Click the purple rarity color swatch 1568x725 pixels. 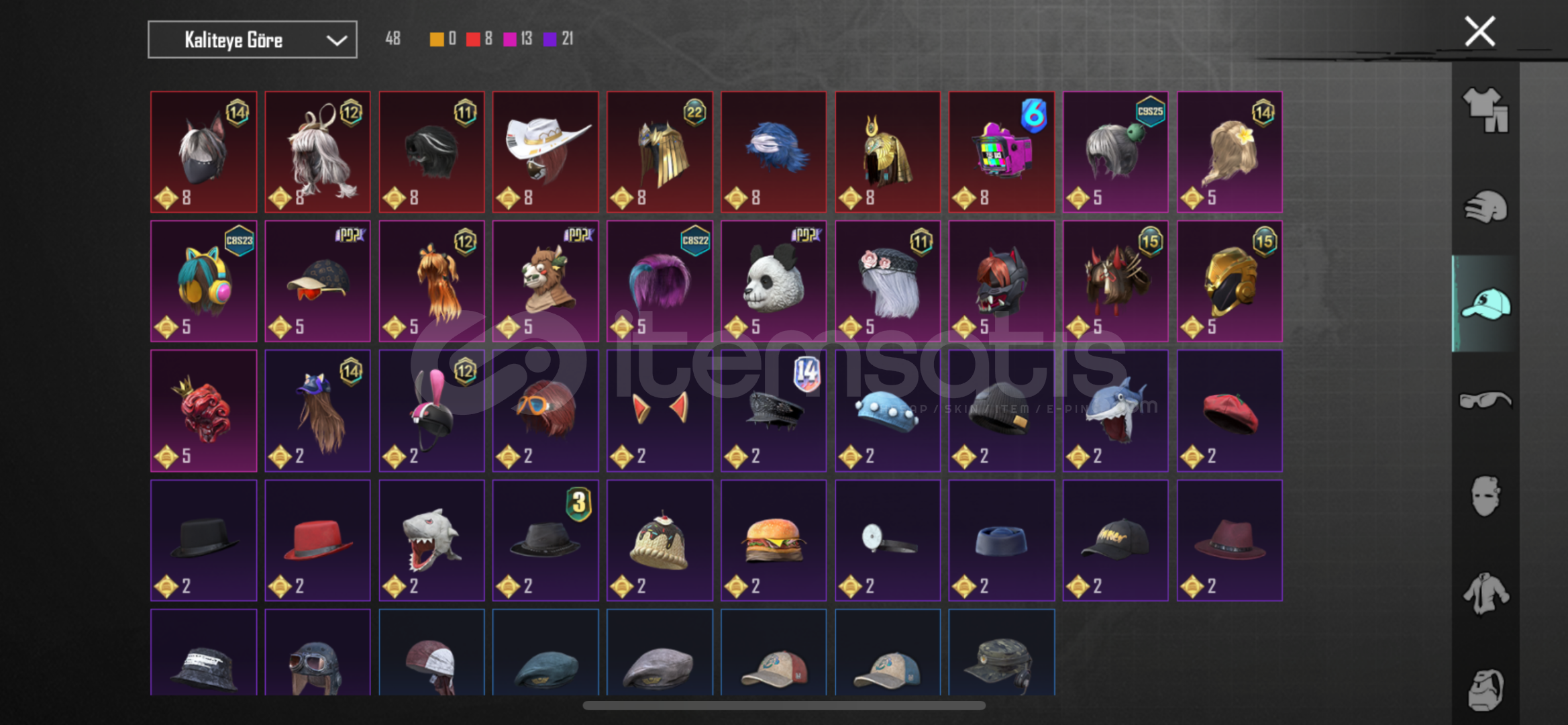550,39
